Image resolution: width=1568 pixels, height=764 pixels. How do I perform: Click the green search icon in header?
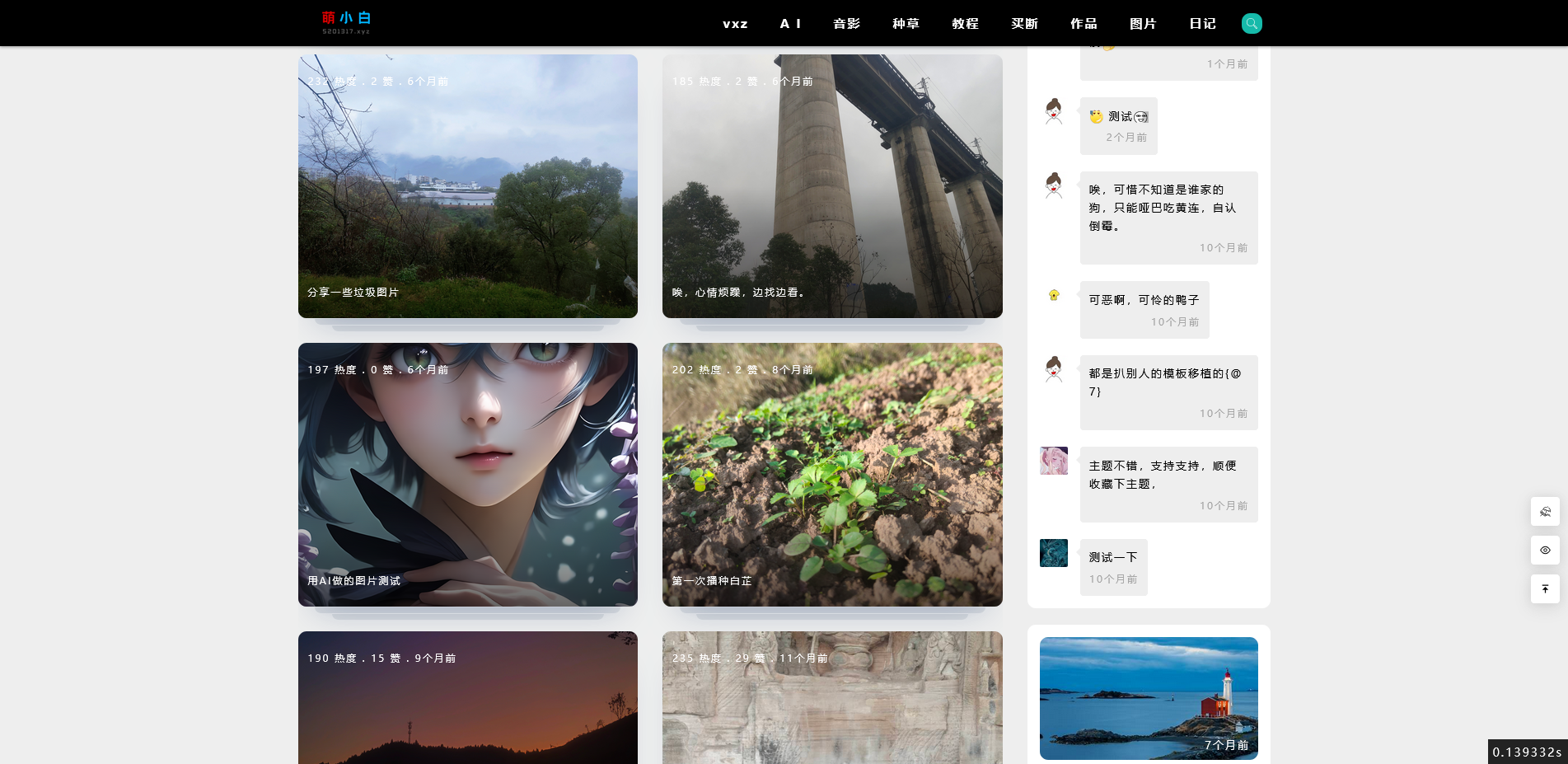1252,23
